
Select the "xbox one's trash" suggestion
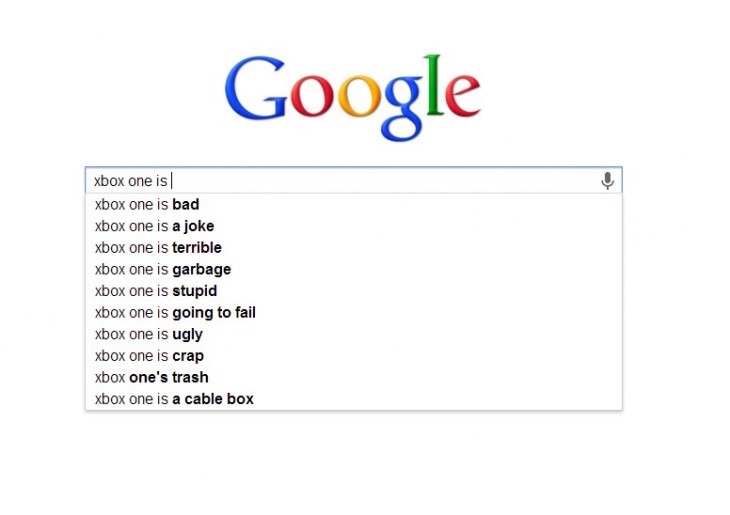(151, 378)
